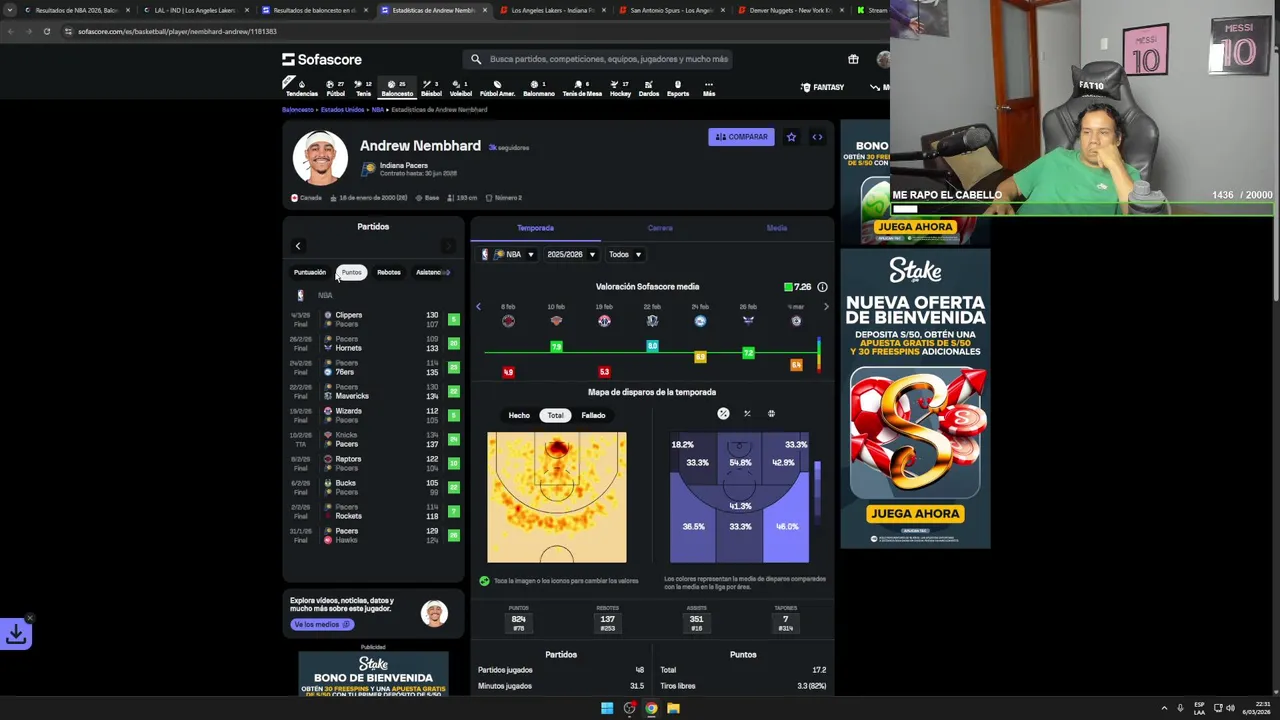Image resolution: width=1280 pixels, height=720 pixels.
Task: Open the Tendencias sports icon
Action: pyautogui.click(x=301, y=88)
